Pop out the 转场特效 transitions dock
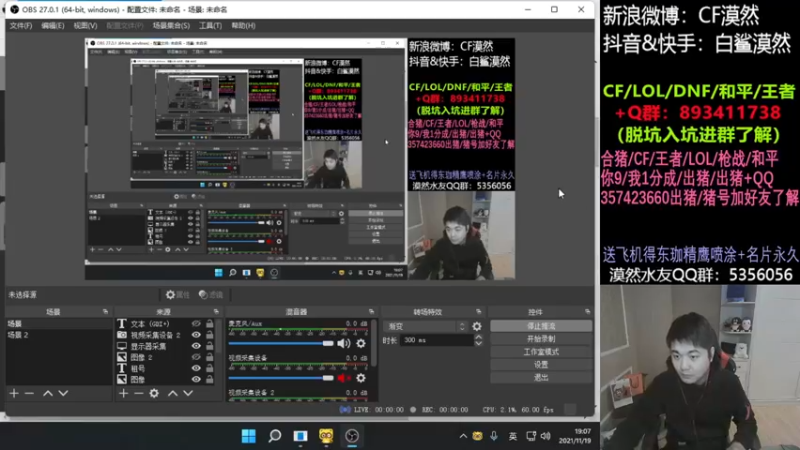Screen dimensions: 800x450 pyautogui.click(x=479, y=311)
